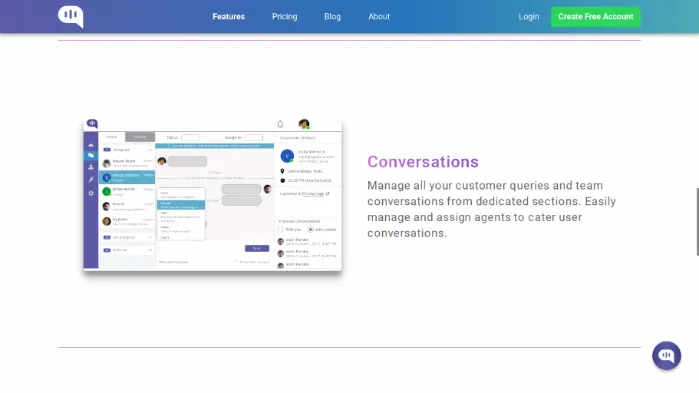Select the "With others" radio button

click(x=310, y=229)
